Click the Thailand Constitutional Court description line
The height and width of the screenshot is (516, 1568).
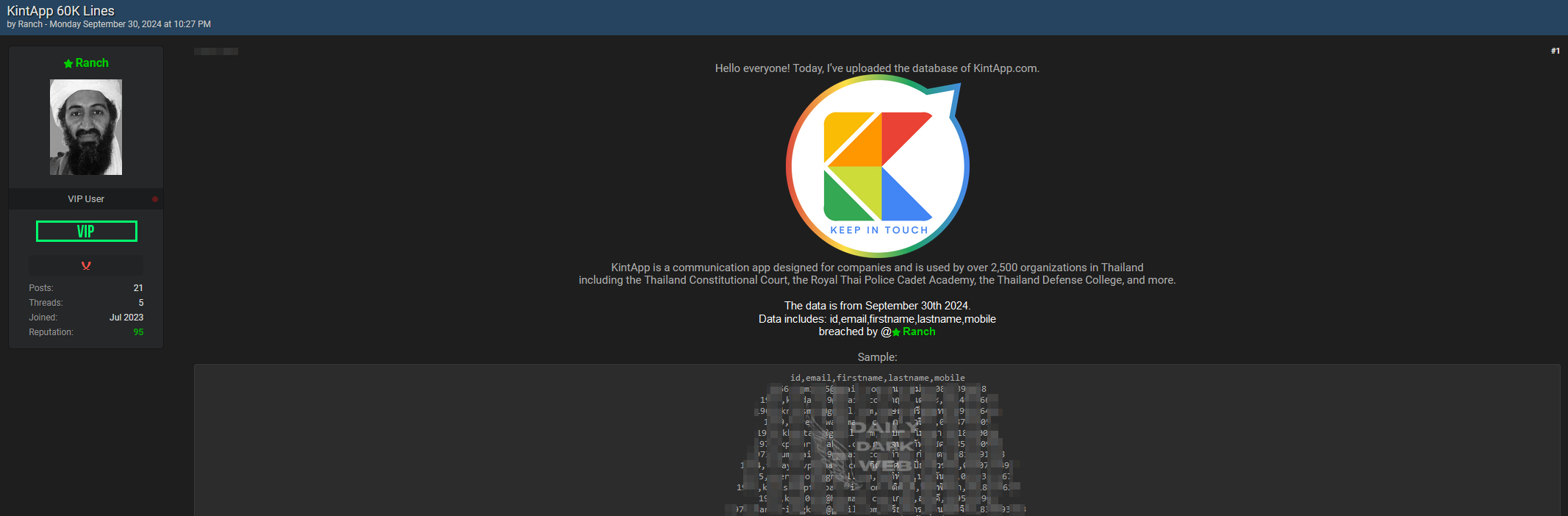coord(877,280)
